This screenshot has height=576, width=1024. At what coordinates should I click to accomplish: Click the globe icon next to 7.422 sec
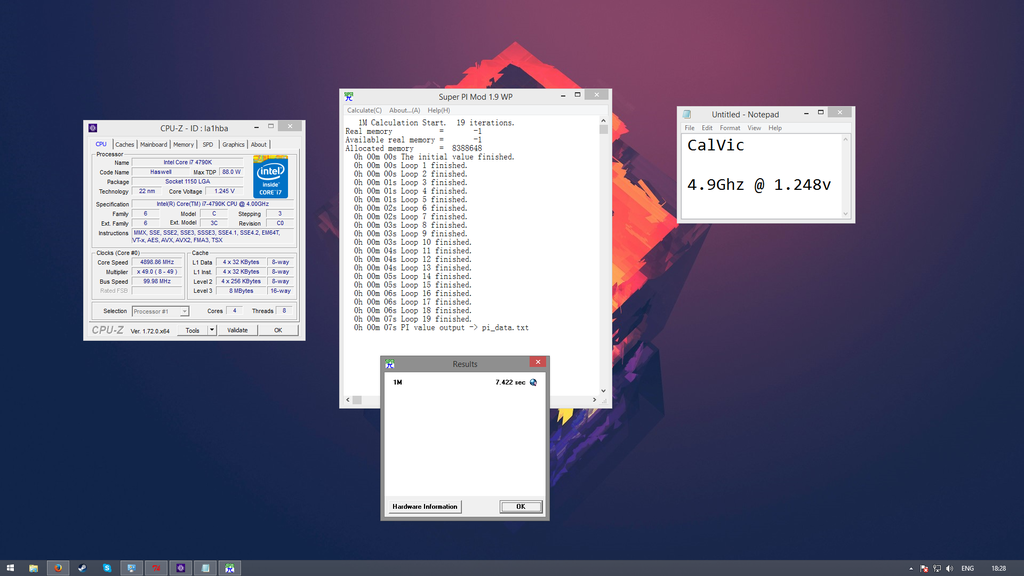click(534, 383)
